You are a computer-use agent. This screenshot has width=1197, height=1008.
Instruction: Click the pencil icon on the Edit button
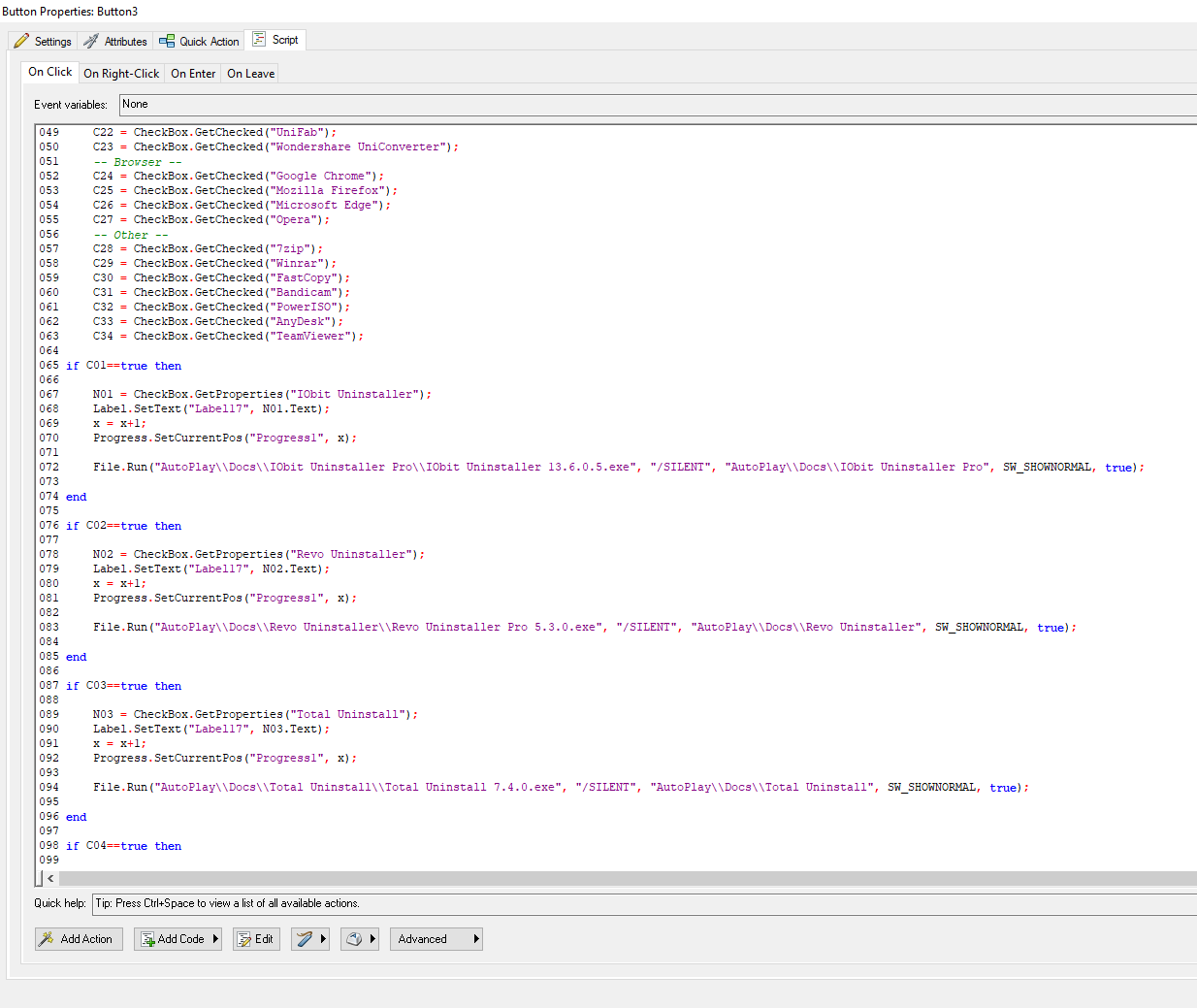244,939
